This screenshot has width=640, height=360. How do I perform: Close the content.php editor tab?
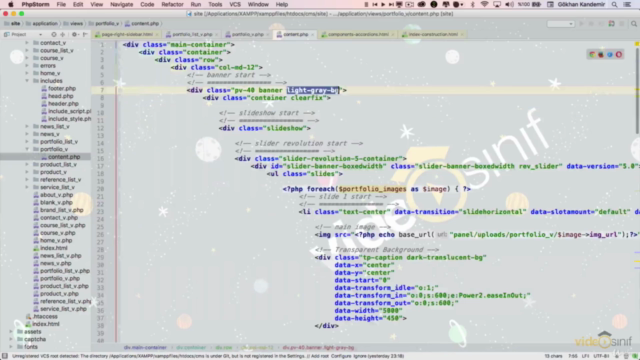[x=313, y=35]
